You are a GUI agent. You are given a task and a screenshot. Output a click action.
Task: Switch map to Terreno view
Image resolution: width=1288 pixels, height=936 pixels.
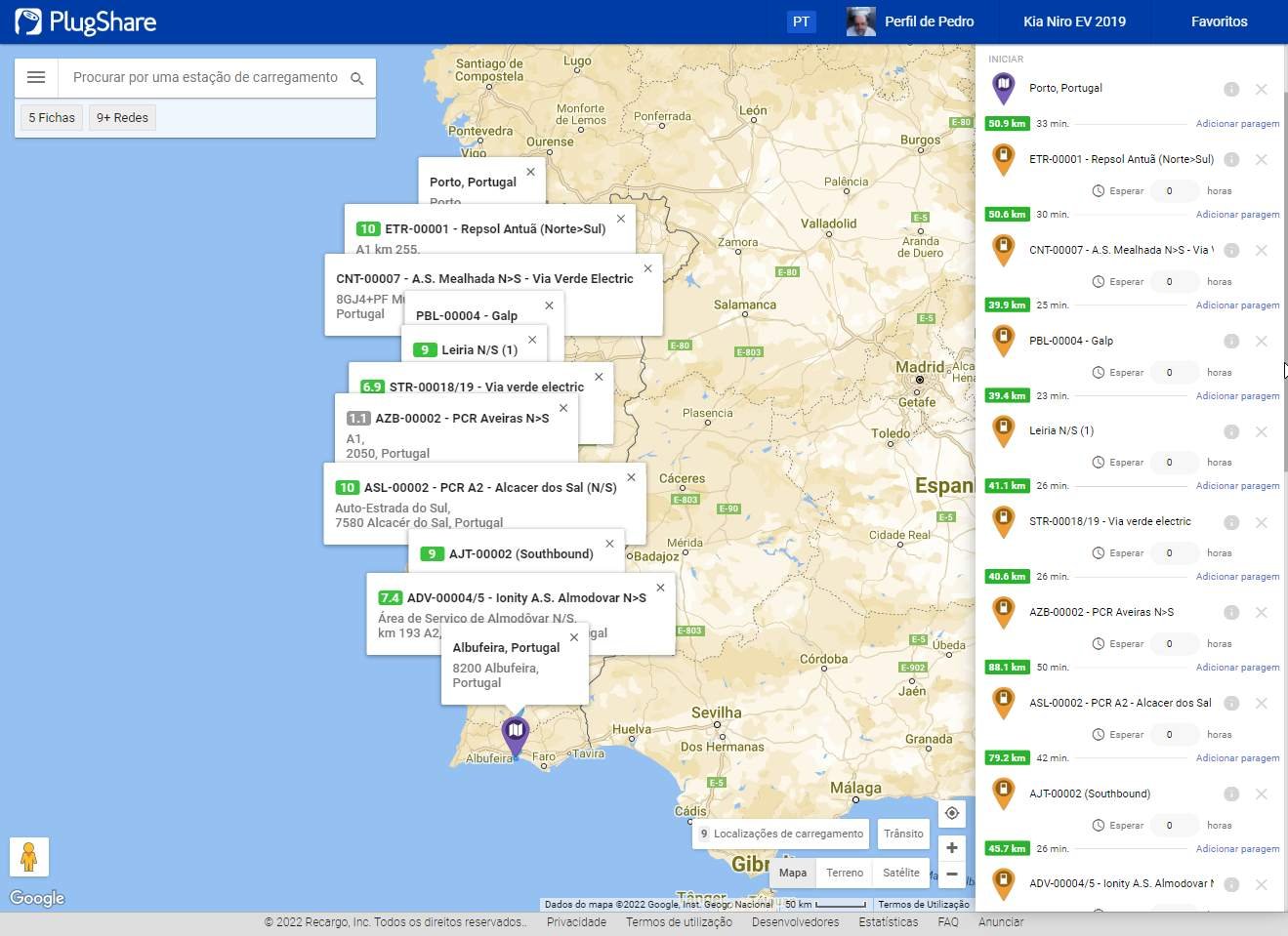(x=845, y=873)
